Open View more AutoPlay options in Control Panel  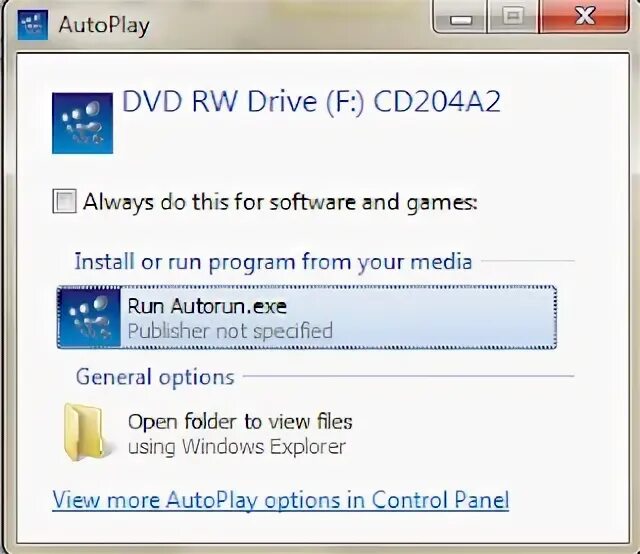(x=281, y=500)
